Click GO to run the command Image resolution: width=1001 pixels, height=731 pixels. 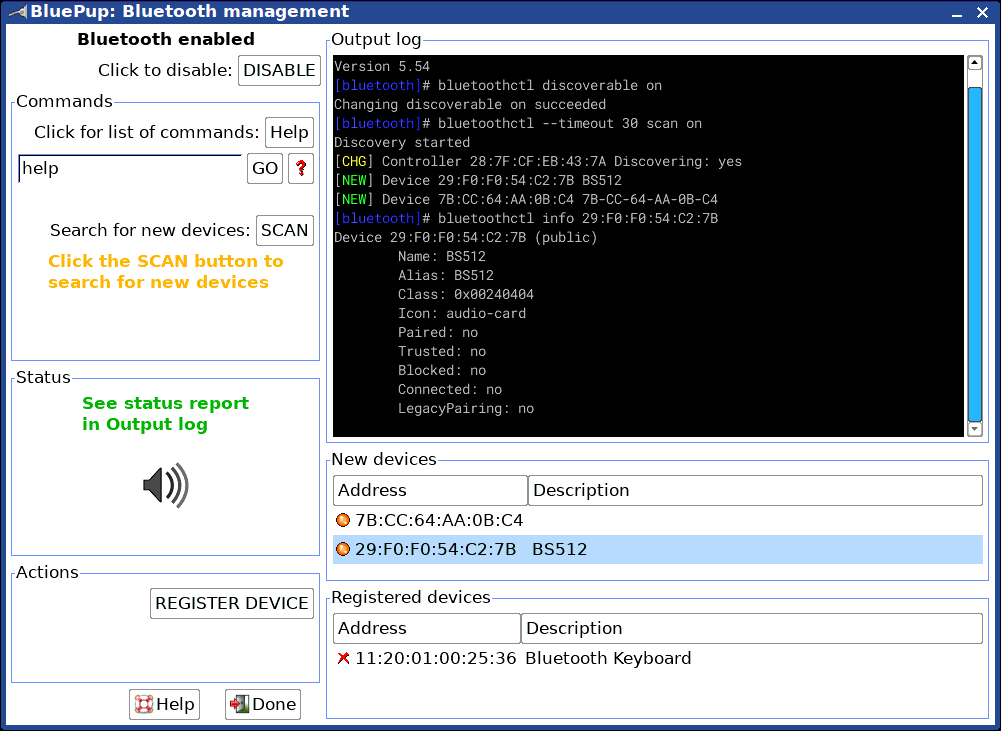point(265,169)
